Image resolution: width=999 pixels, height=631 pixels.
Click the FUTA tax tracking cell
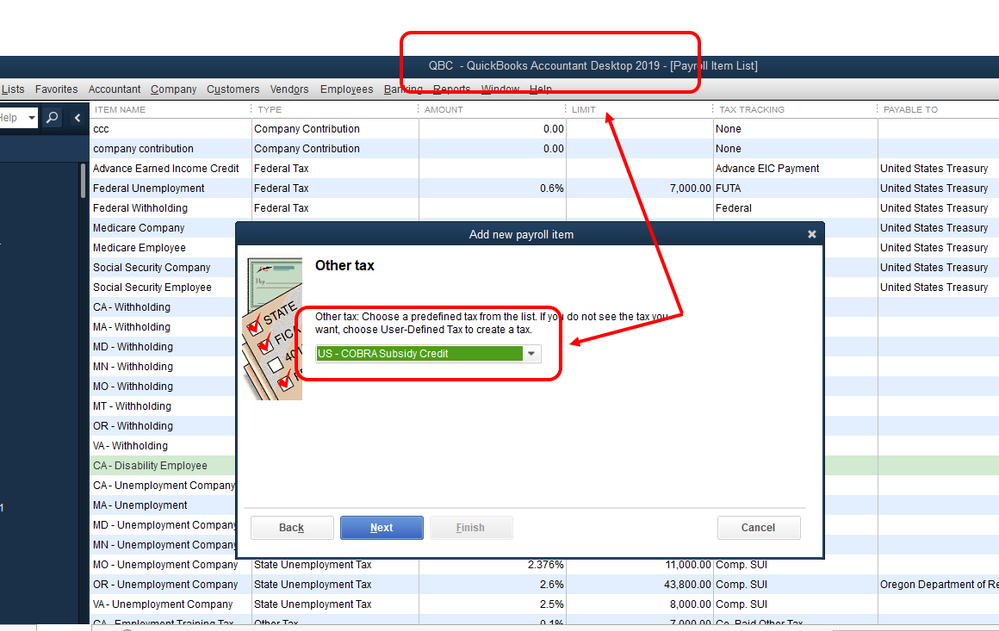(x=728, y=188)
